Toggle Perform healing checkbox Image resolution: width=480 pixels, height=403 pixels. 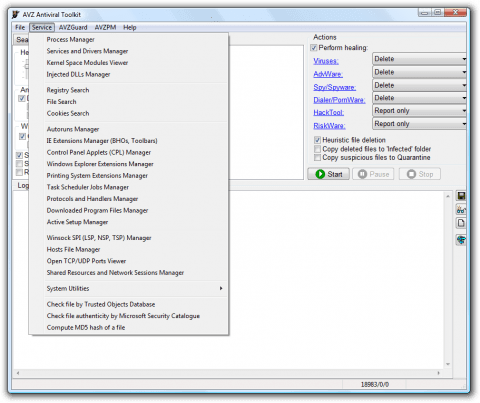coord(314,48)
